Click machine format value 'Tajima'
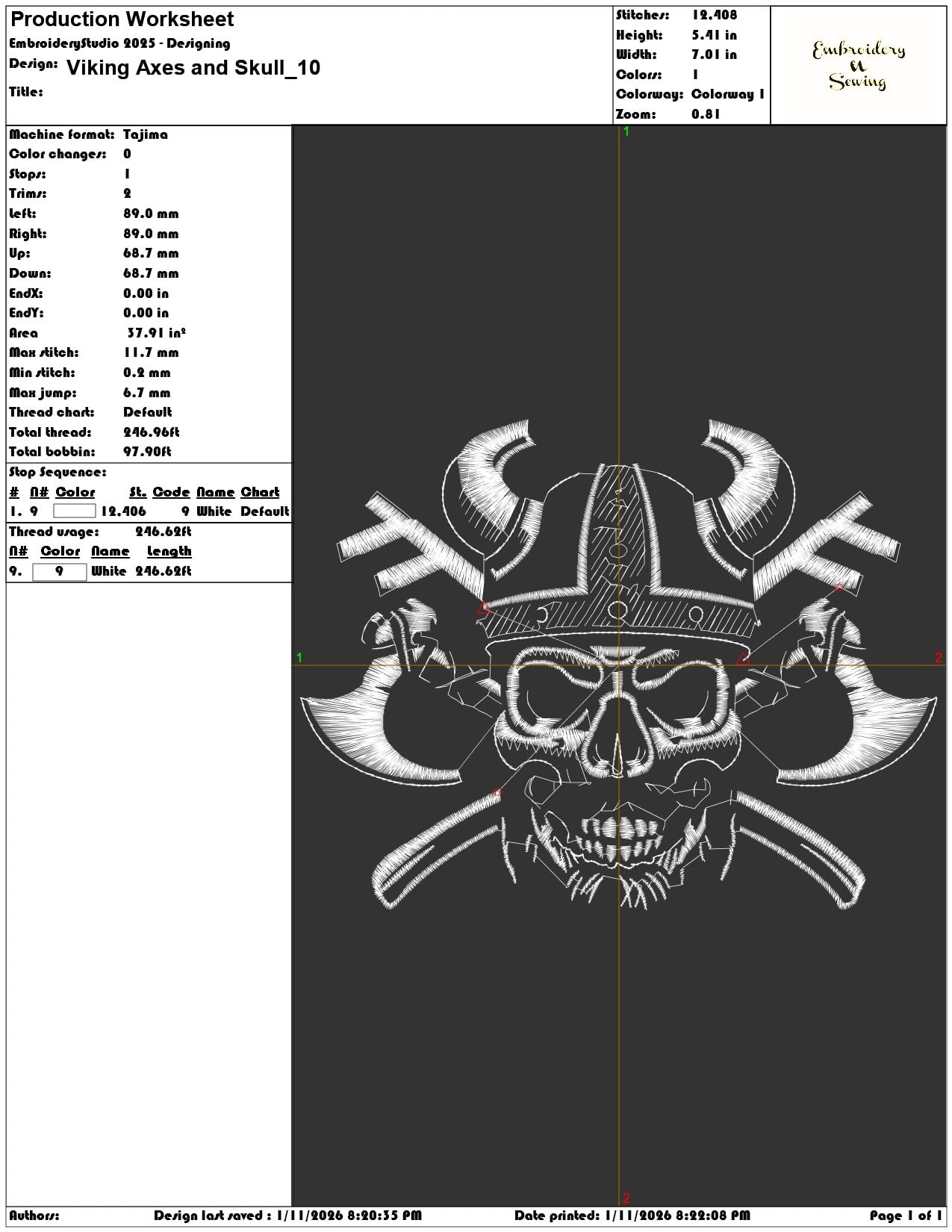This screenshot has width=952, height=1232. [146, 134]
